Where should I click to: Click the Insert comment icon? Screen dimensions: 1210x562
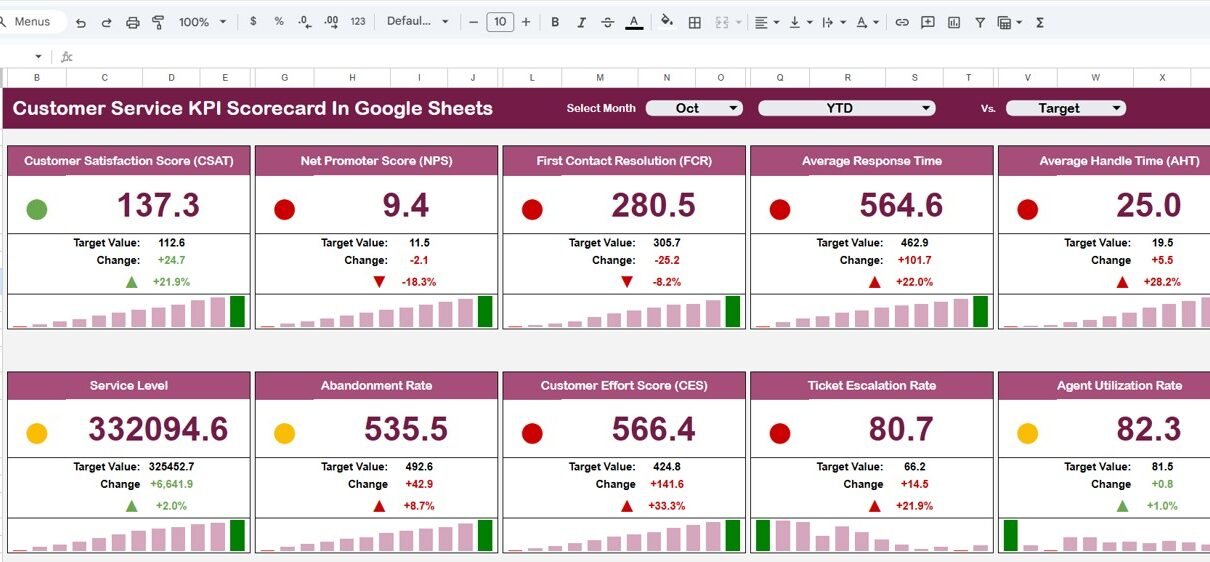coord(928,22)
